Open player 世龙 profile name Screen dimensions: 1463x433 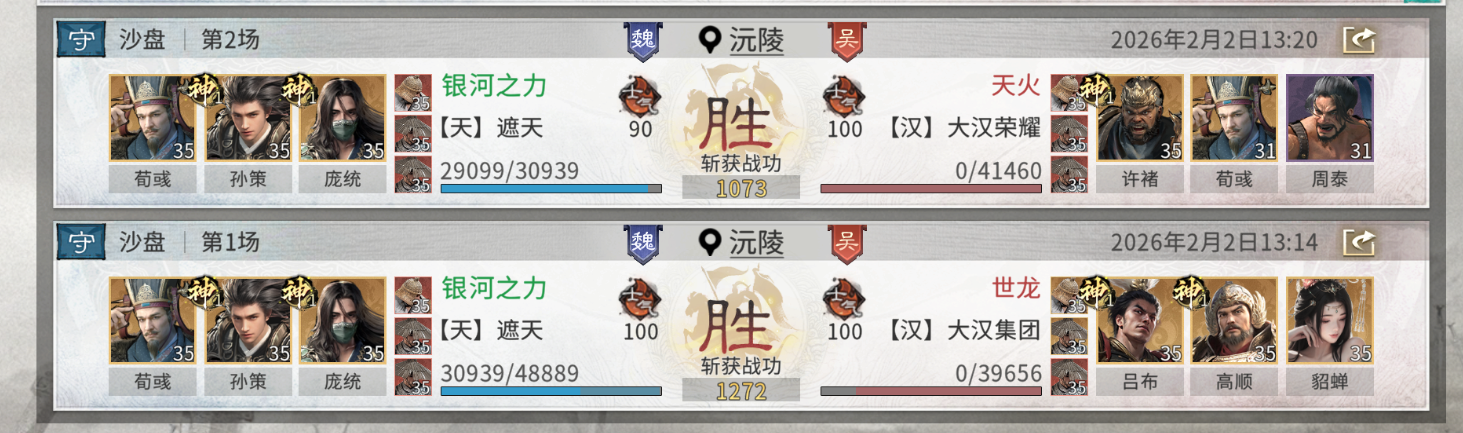pos(1016,287)
